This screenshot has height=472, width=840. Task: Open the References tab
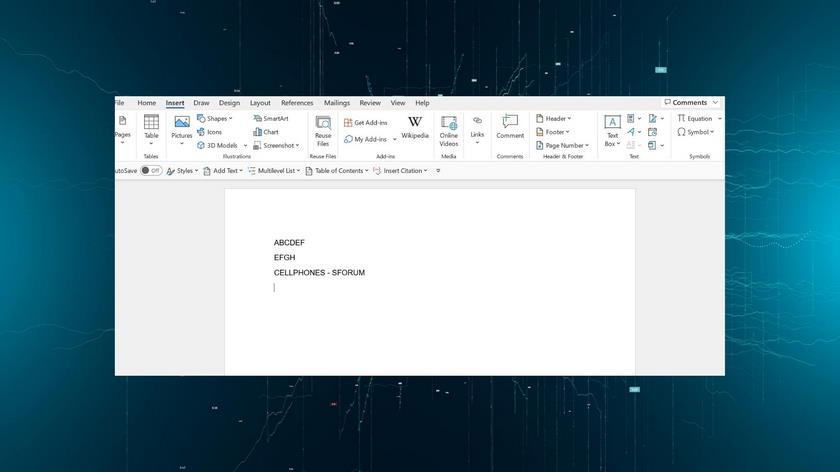pyautogui.click(x=297, y=102)
